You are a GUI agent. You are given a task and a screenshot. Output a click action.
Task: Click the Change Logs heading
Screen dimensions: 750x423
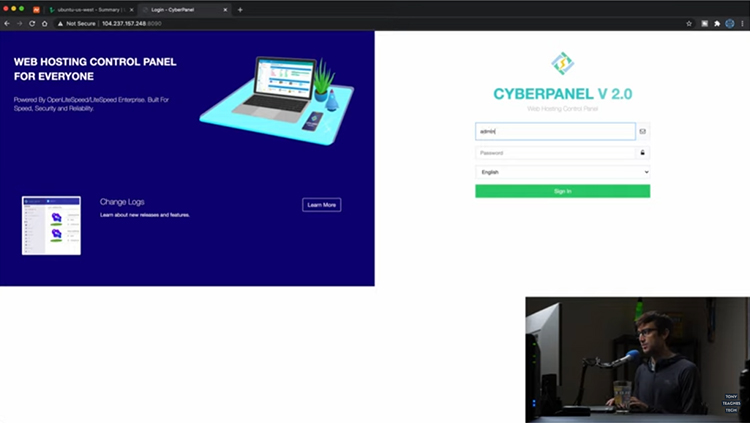122,202
